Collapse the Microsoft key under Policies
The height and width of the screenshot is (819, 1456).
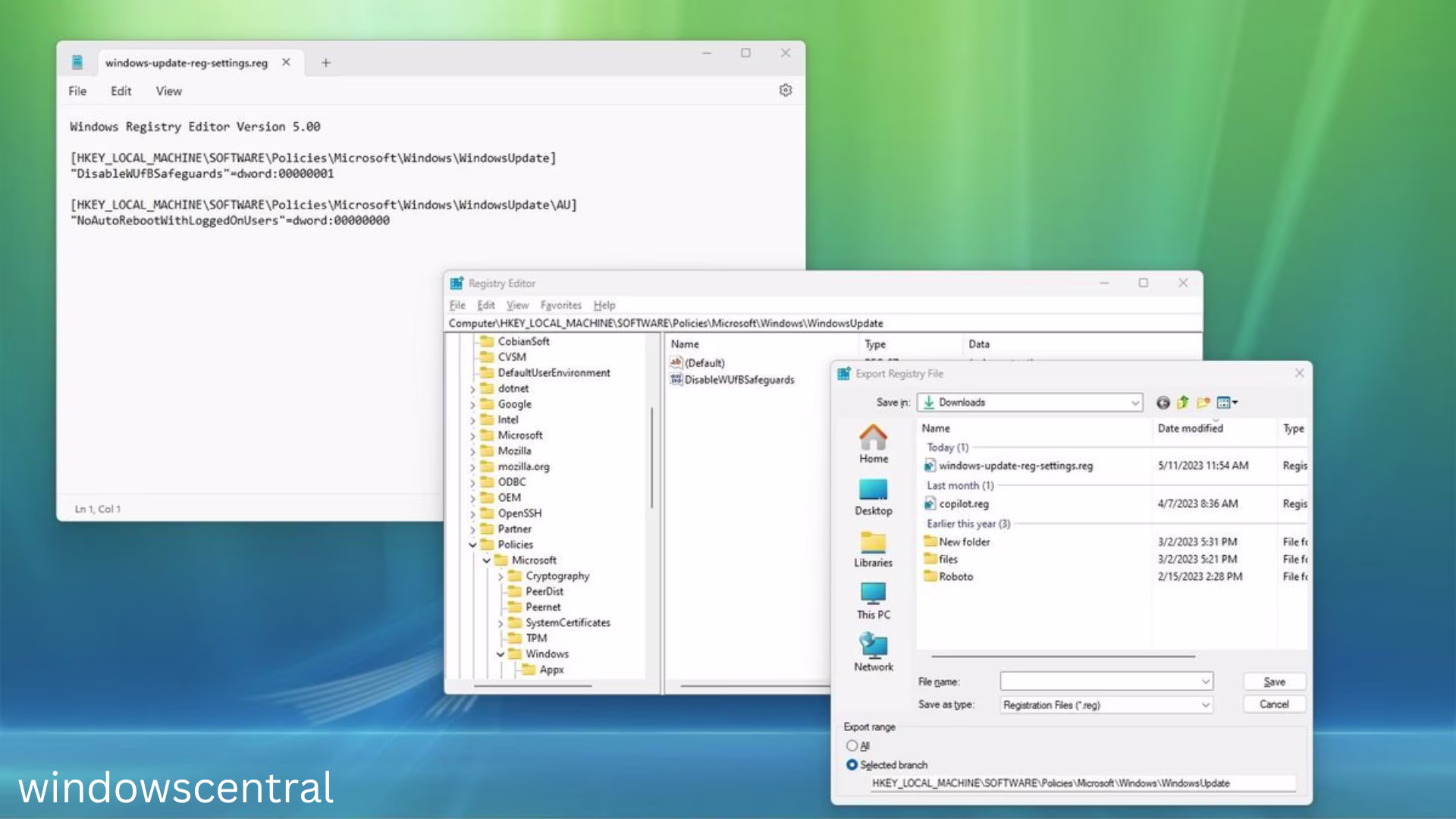[x=487, y=560]
